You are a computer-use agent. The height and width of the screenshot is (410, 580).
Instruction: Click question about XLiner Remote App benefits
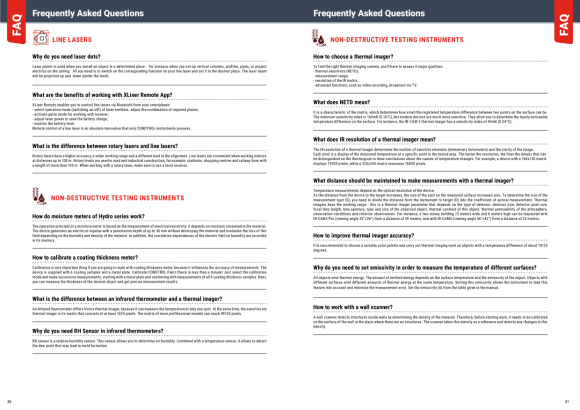pyautogui.click(x=102, y=95)
